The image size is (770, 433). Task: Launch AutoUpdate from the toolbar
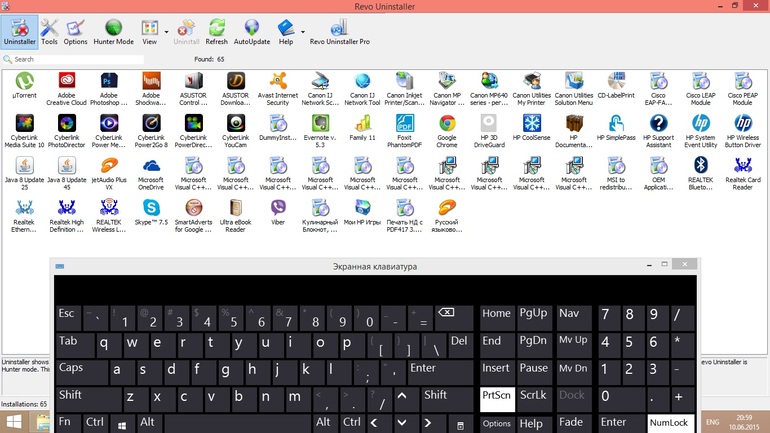pos(252,32)
